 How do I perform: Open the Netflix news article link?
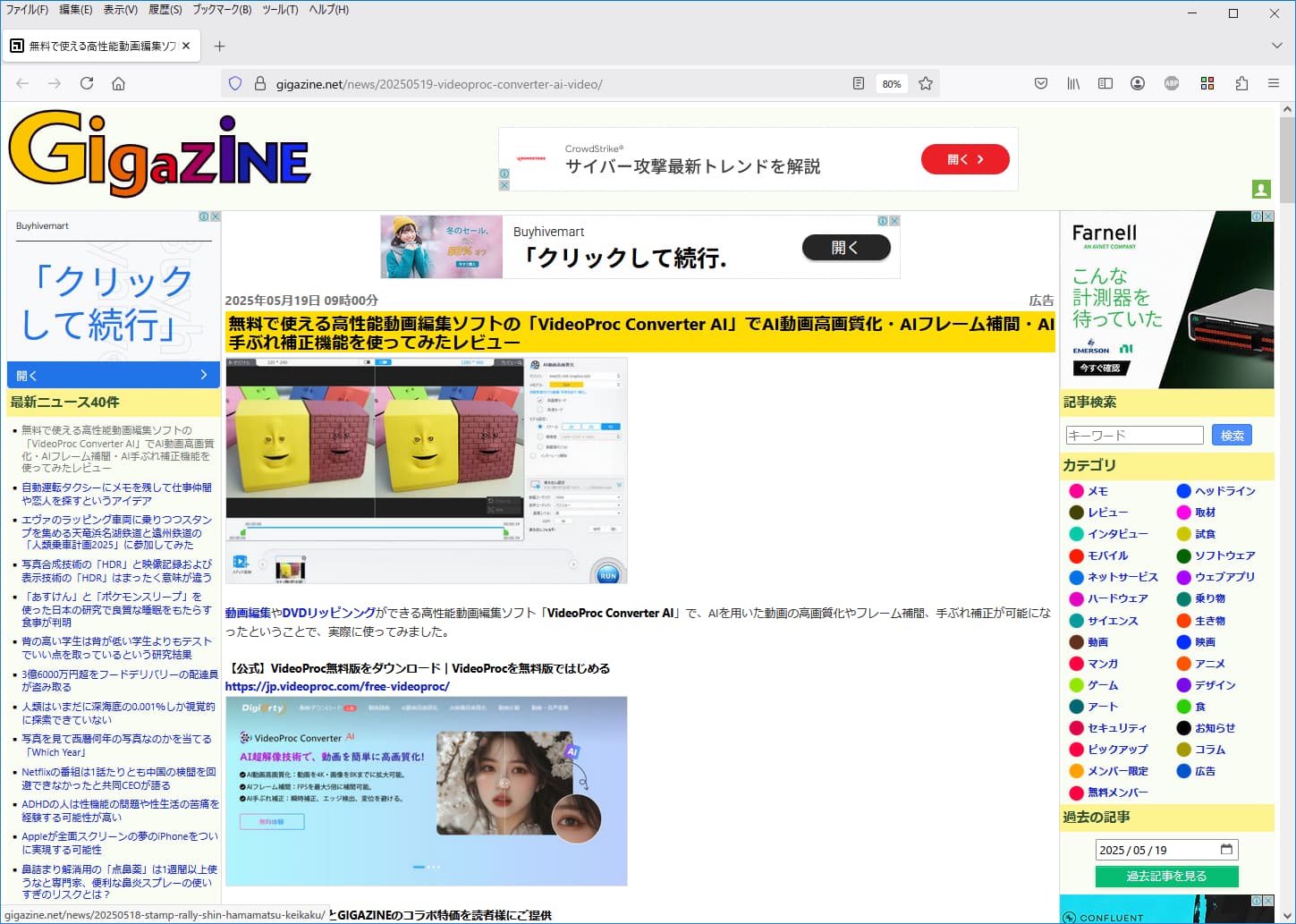point(119,778)
